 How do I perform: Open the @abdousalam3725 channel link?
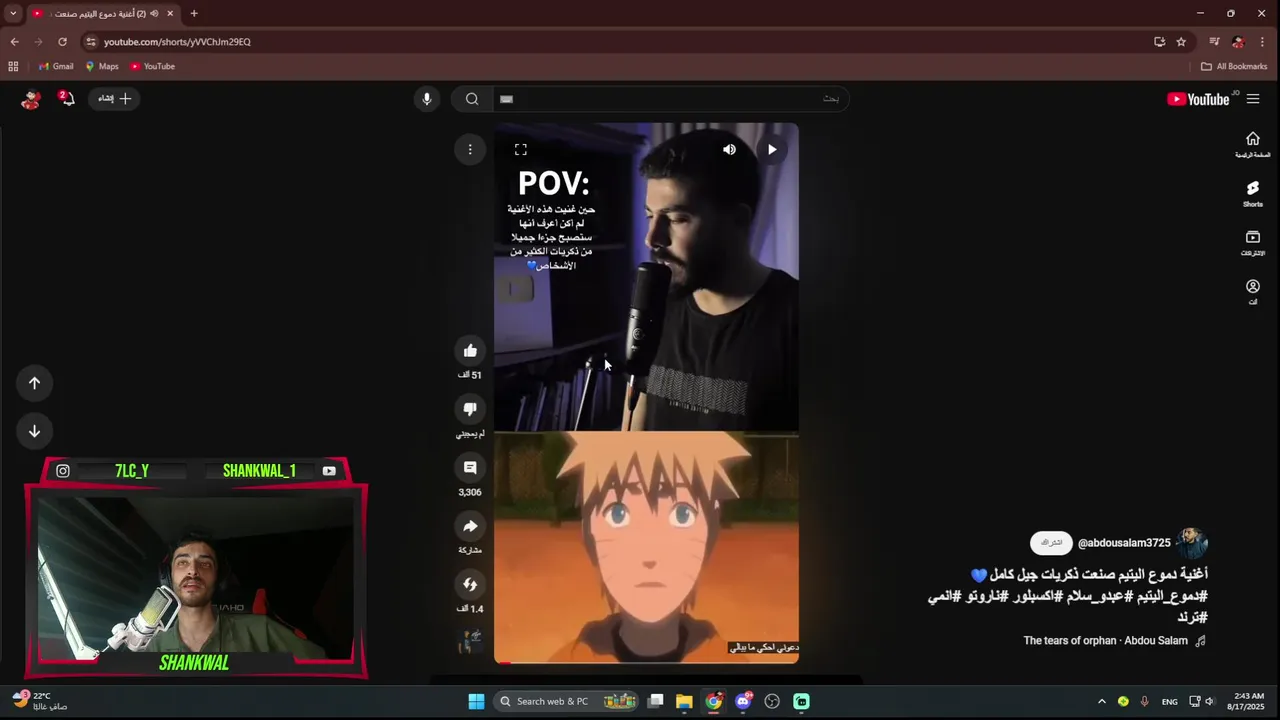(1124, 543)
